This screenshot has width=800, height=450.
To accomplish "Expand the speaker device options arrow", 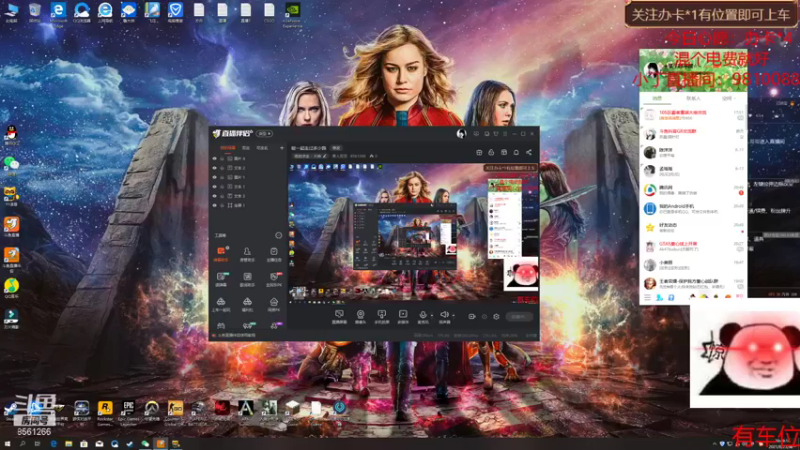I will 453,315.
